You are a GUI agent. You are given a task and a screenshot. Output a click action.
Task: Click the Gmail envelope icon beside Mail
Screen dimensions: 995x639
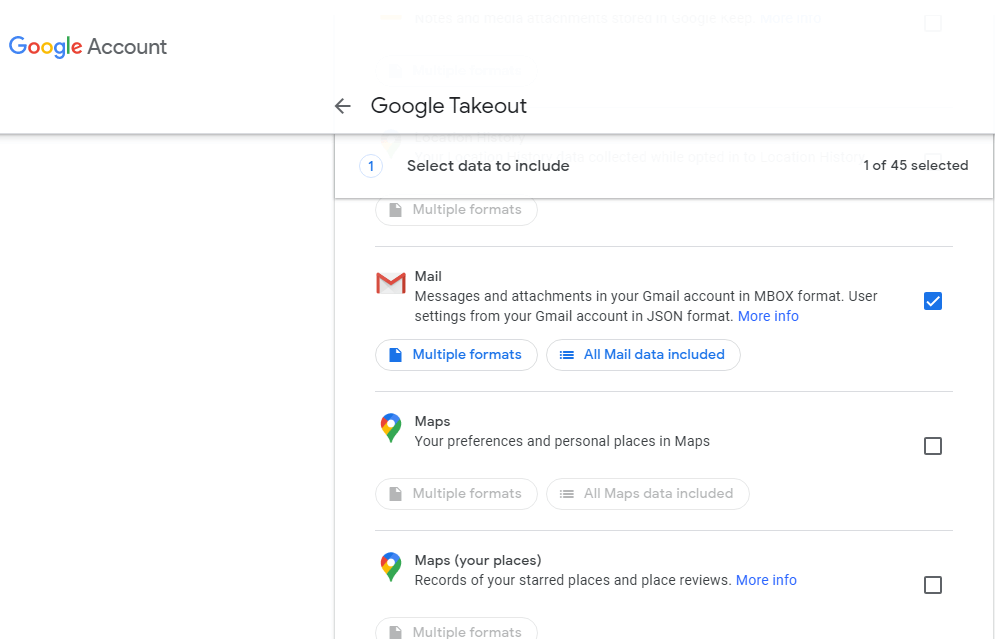(x=390, y=284)
